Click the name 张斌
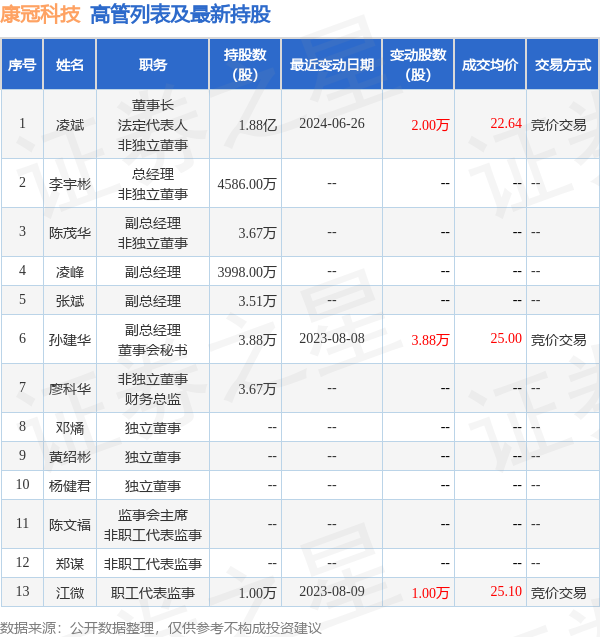Viewport: 600px width, 637px height. pyautogui.click(x=70, y=301)
